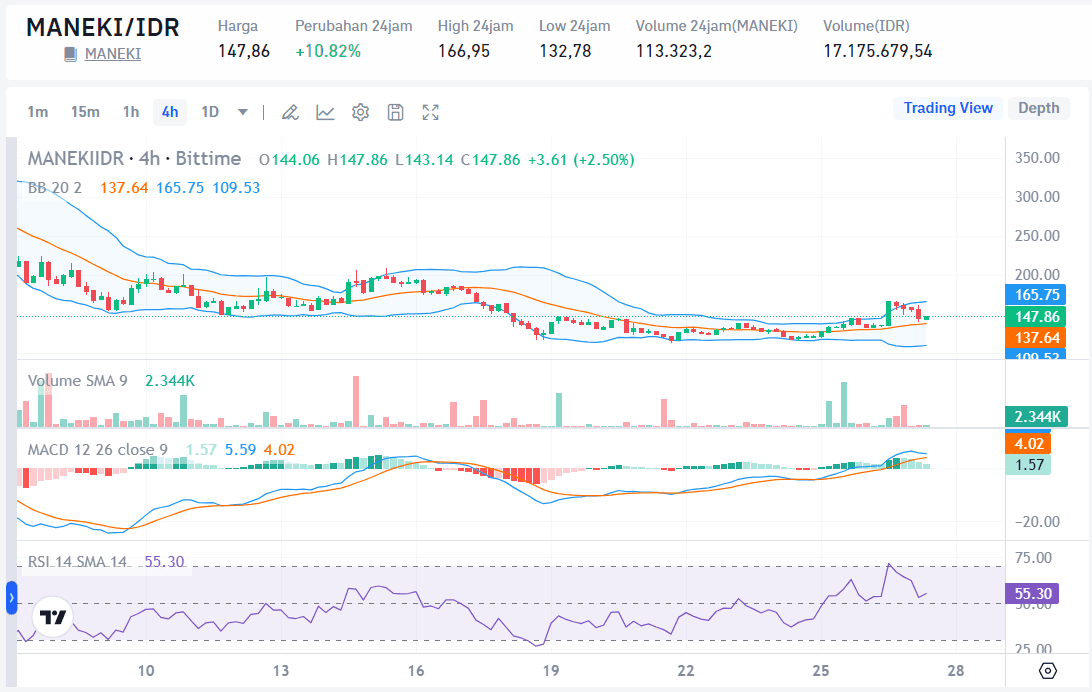Select the Trading View tab

click(948, 108)
